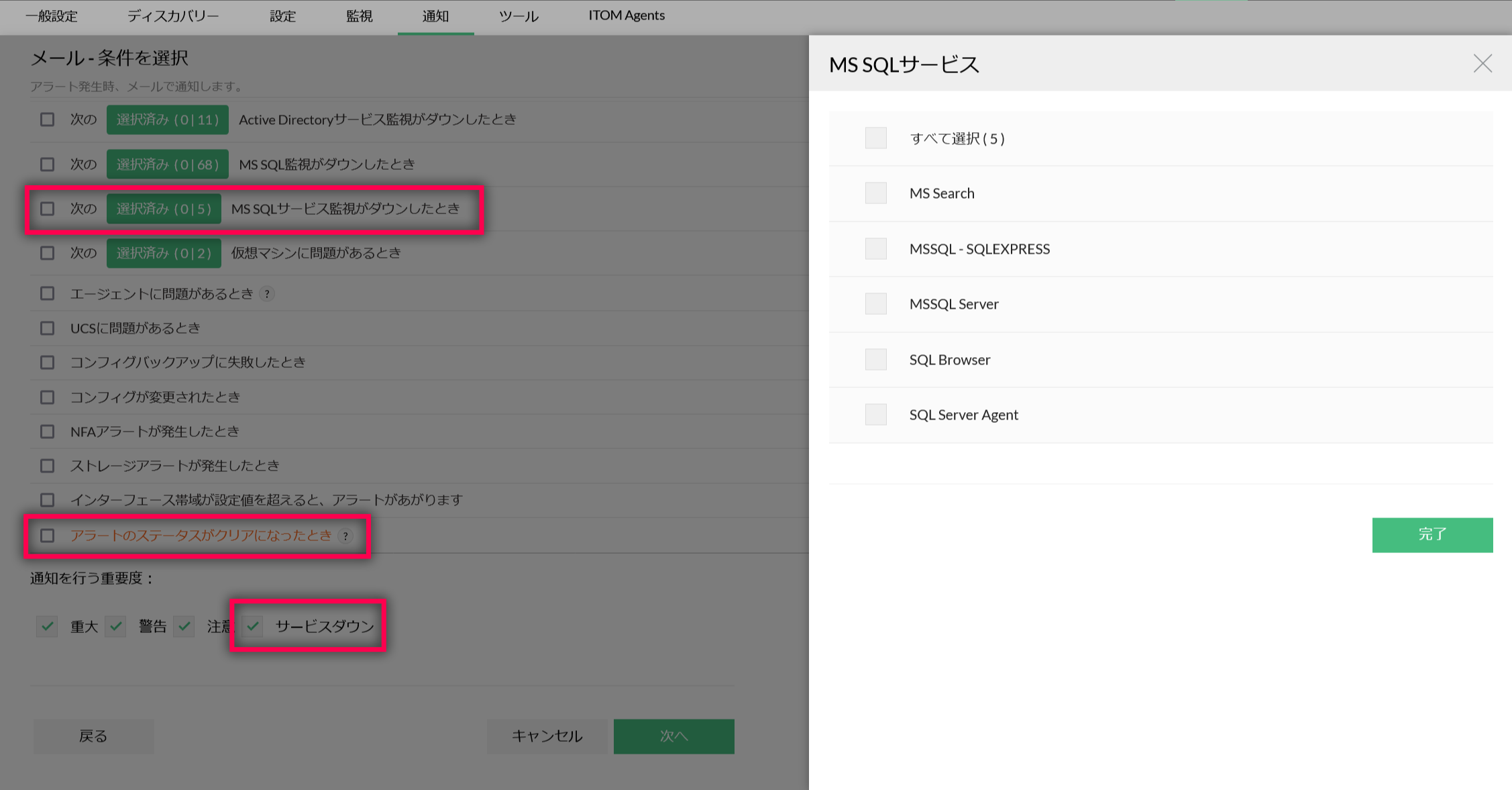
Task: Enable the MSSQL Server checkbox
Action: point(875,304)
